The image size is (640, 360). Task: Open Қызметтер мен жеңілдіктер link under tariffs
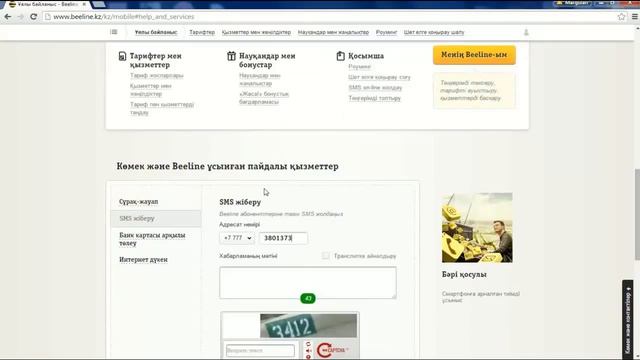(151, 90)
